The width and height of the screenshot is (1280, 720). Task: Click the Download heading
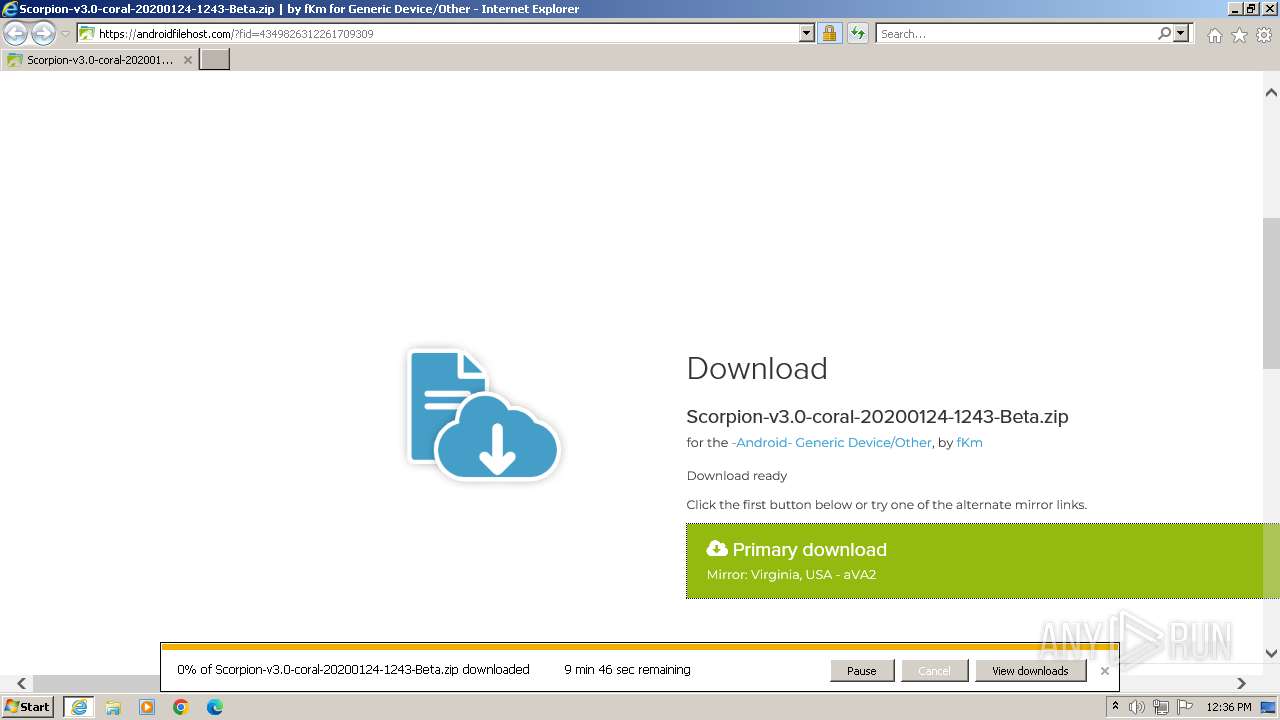pos(757,368)
